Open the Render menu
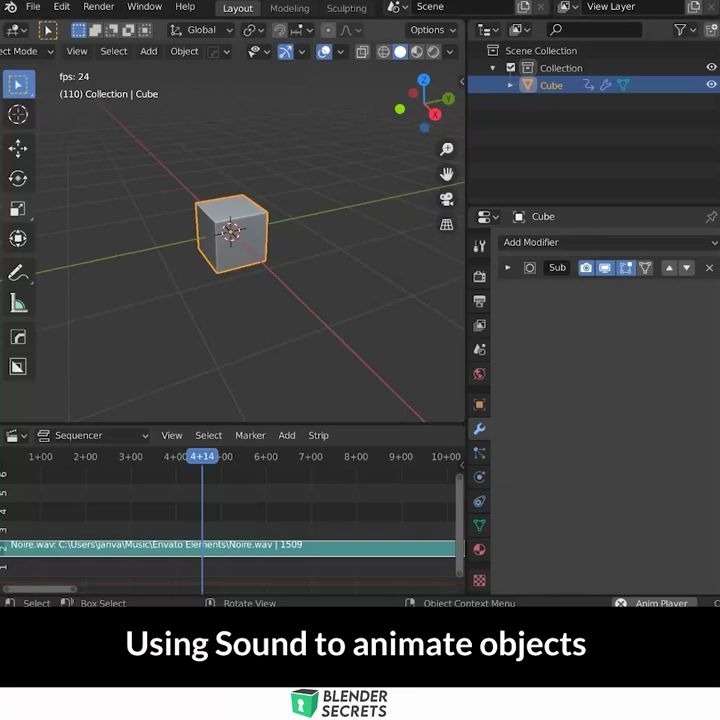 98,7
